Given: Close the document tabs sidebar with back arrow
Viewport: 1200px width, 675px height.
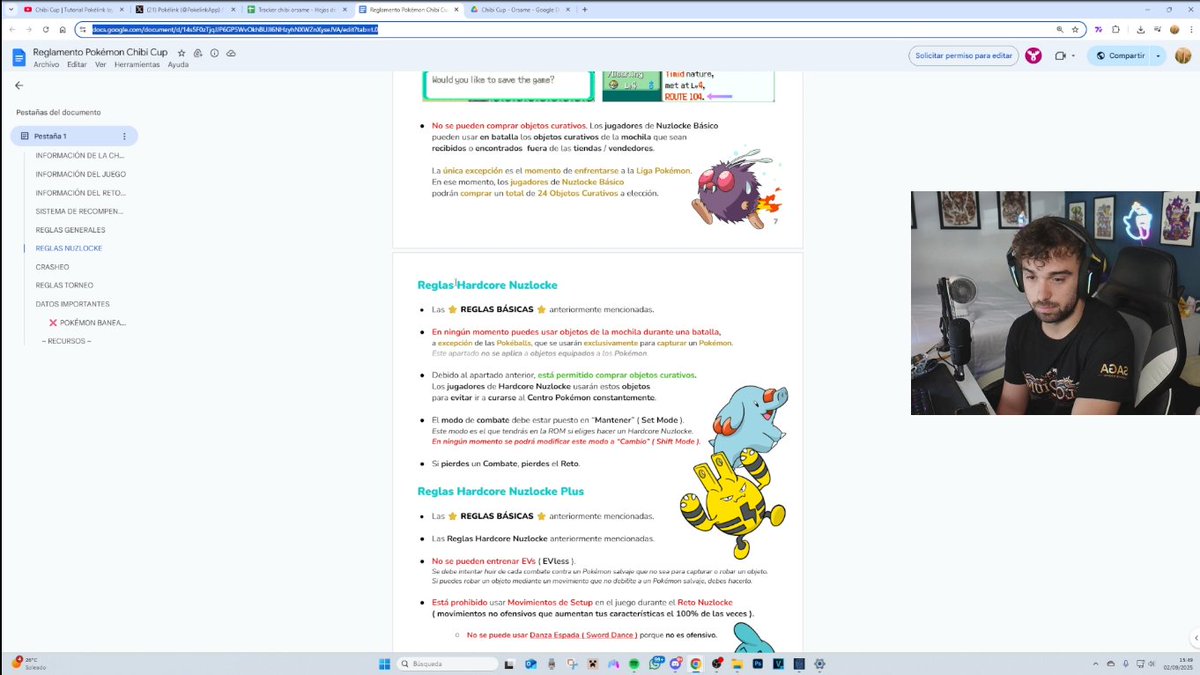Looking at the screenshot, I should point(19,86).
